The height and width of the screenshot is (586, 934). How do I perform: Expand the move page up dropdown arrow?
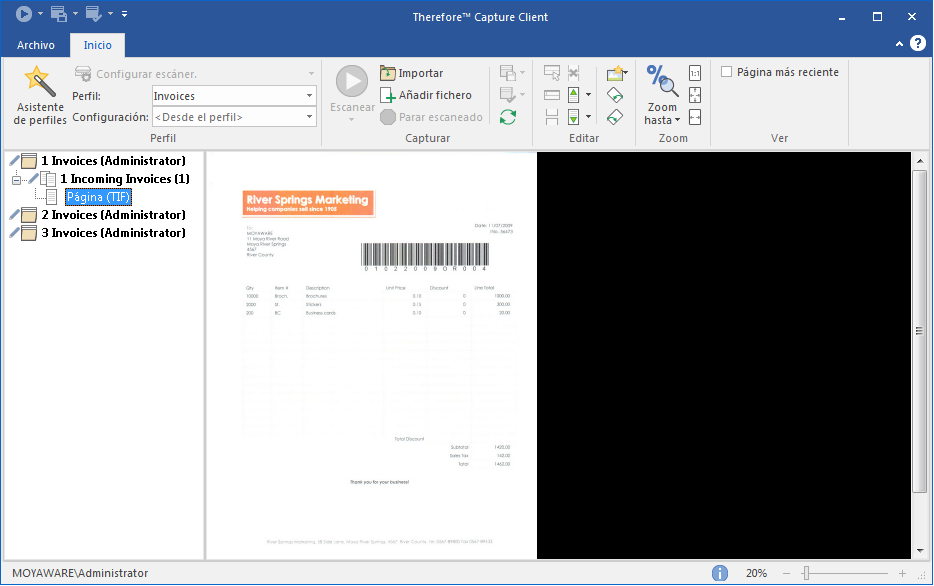point(589,95)
